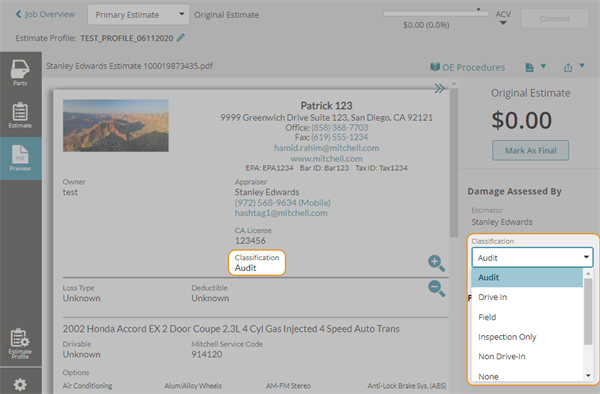Choose None classification
Viewport: 600px width, 394px height.
(527, 376)
